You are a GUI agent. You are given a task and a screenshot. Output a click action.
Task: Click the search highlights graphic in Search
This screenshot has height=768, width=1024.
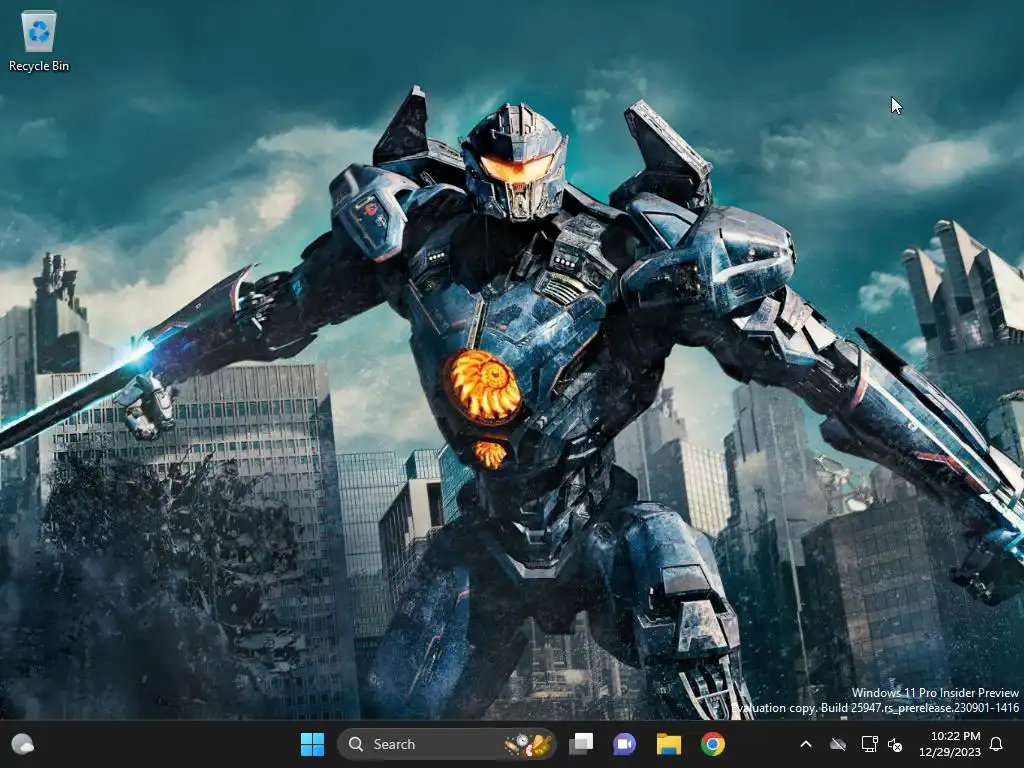click(528, 744)
